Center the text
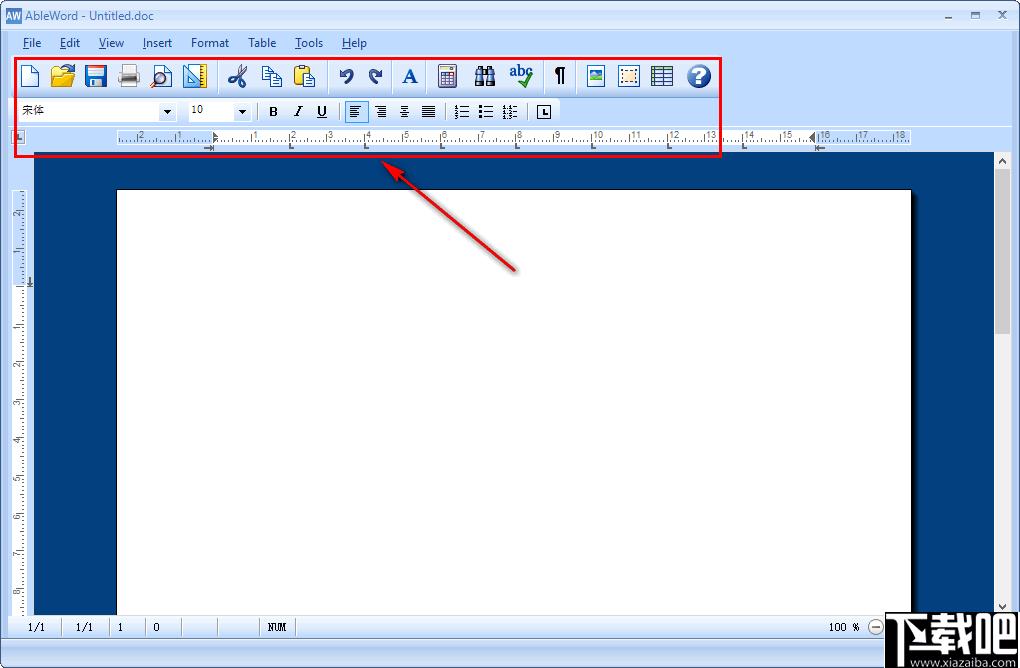1020x668 pixels. pyautogui.click(x=404, y=112)
